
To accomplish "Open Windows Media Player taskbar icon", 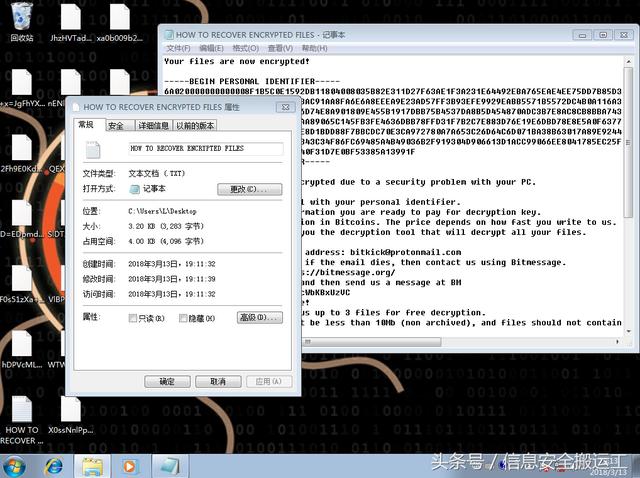I will click(130, 467).
